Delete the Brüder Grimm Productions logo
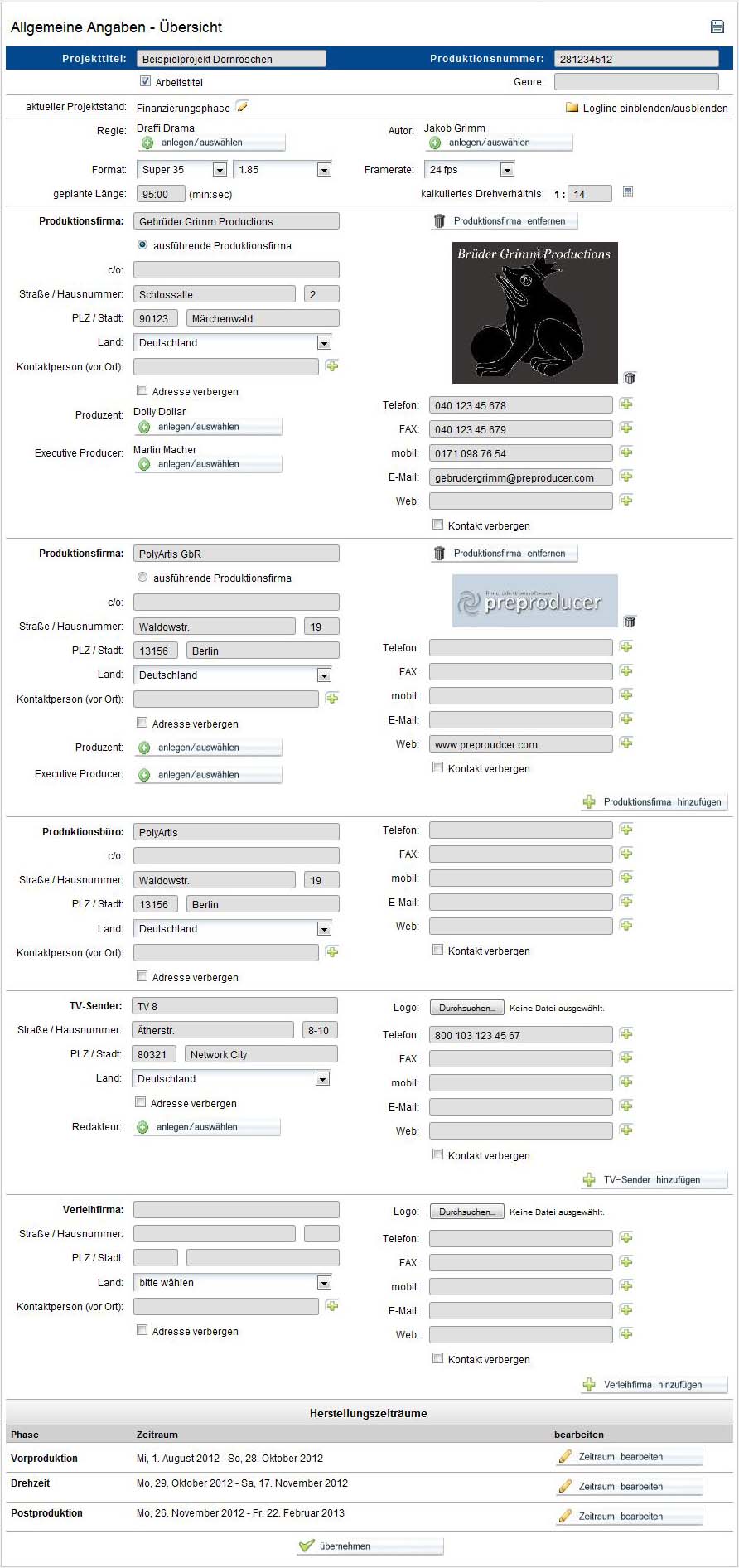The image size is (739, 1568). click(630, 377)
